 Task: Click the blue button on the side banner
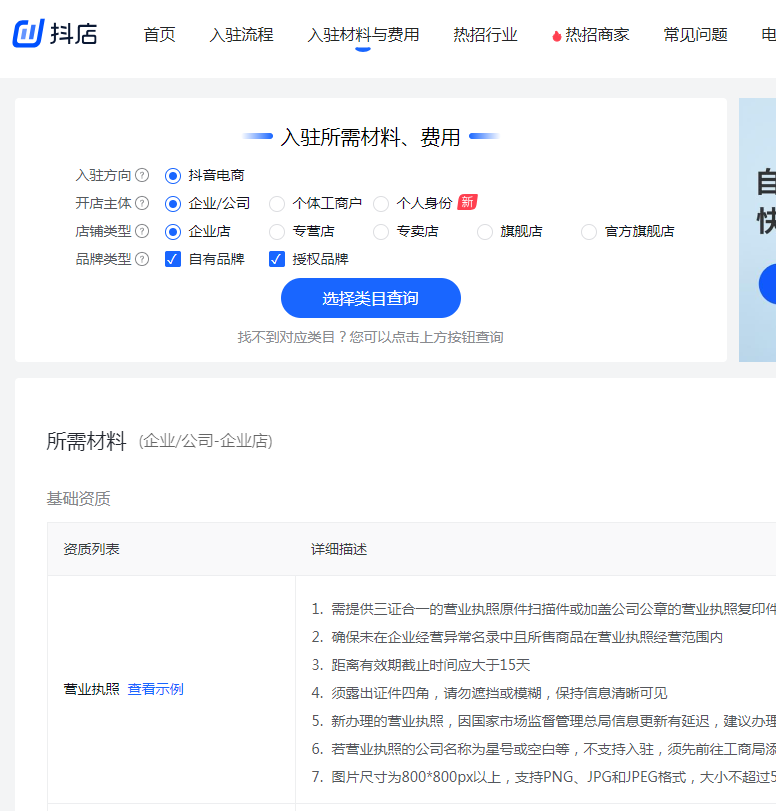click(x=768, y=284)
